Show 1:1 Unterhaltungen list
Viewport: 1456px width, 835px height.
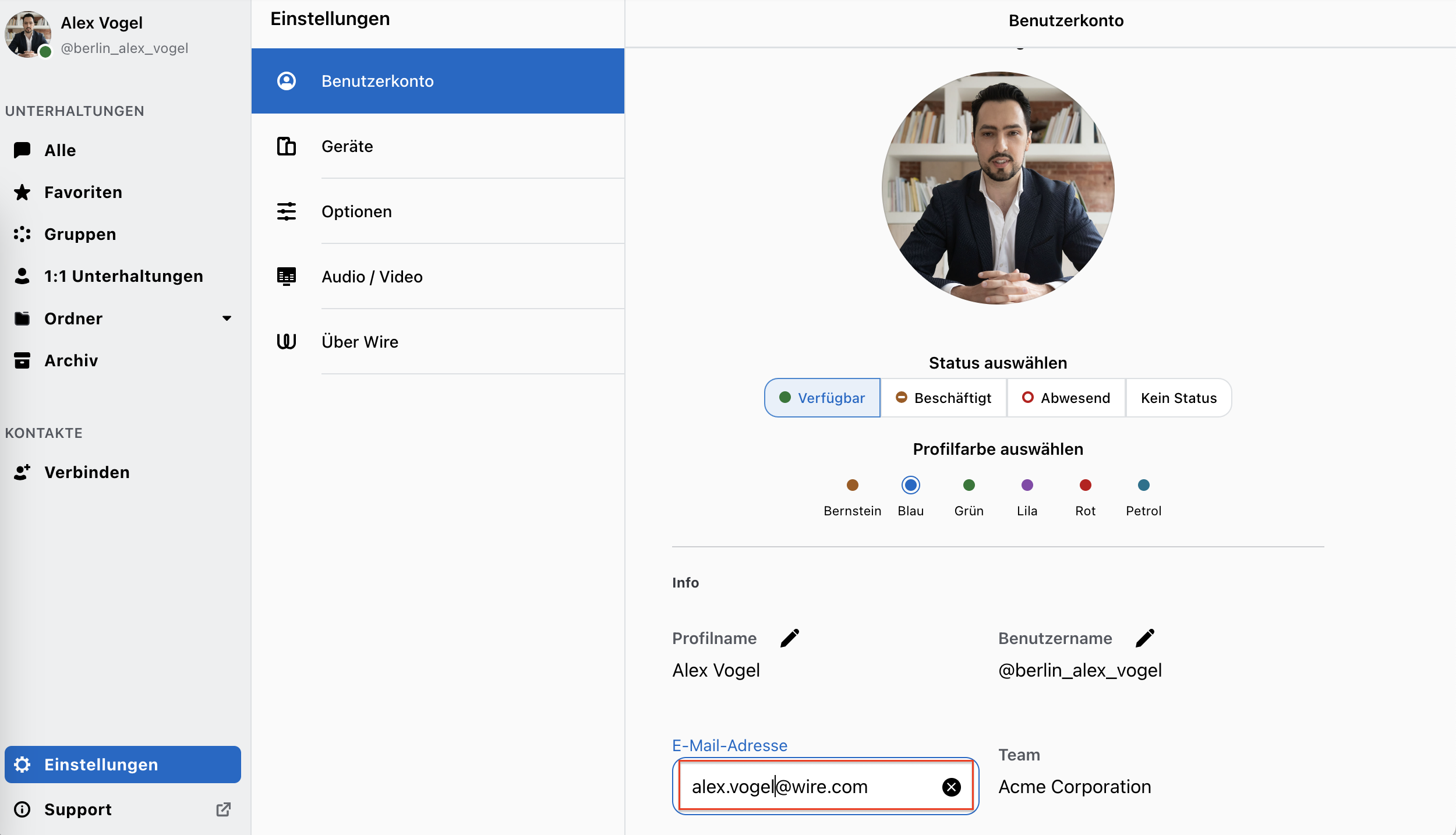coord(122,276)
